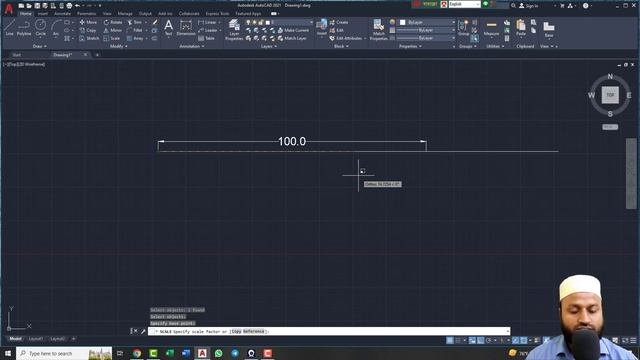640x360 pixels.
Task: Open Chrome from the taskbar
Action: [137, 353]
